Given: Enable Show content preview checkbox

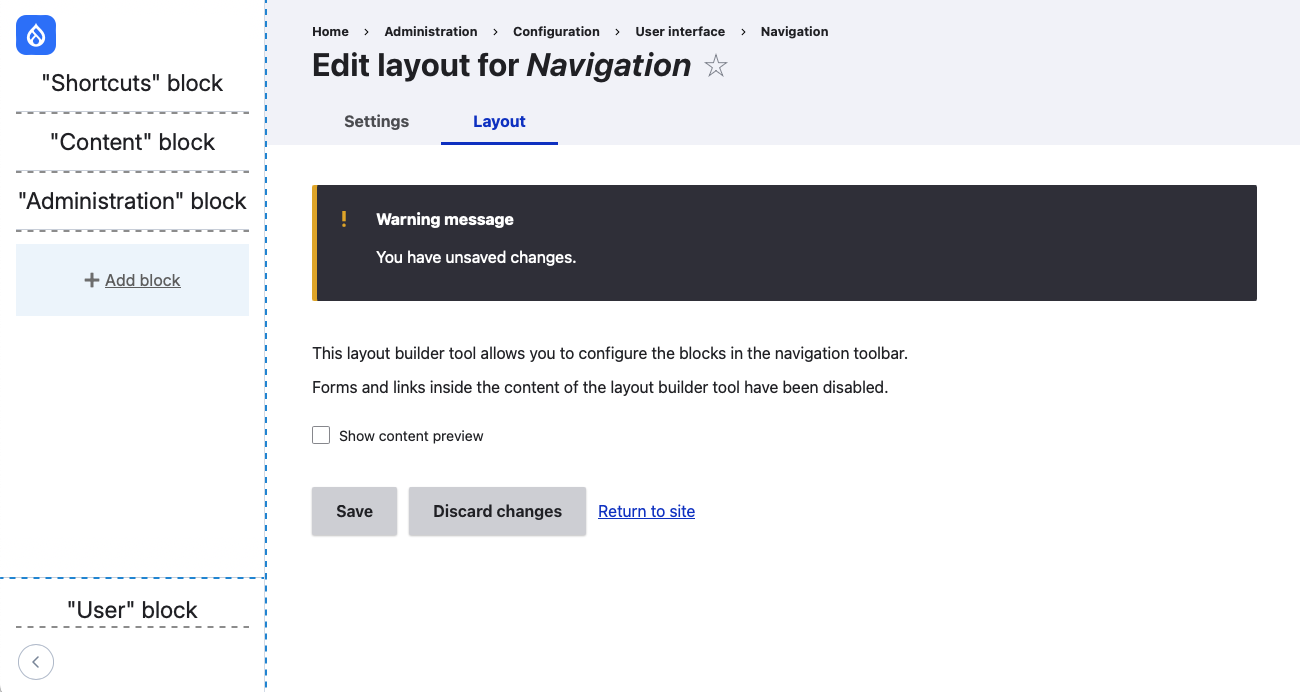Looking at the screenshot, I should tap(321, 435).
